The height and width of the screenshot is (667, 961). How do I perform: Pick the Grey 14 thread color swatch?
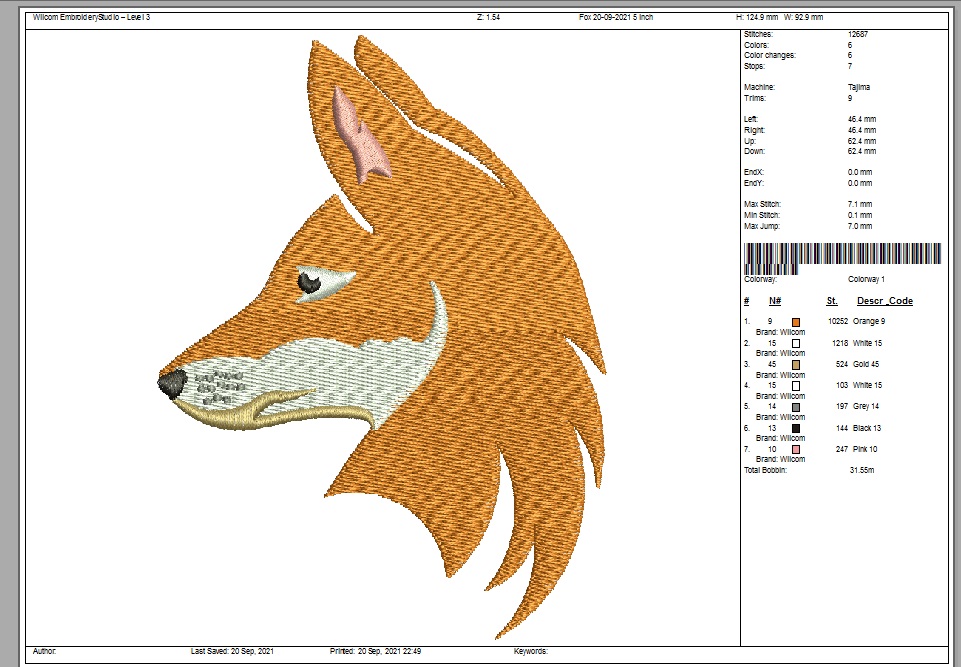point(796,407)
